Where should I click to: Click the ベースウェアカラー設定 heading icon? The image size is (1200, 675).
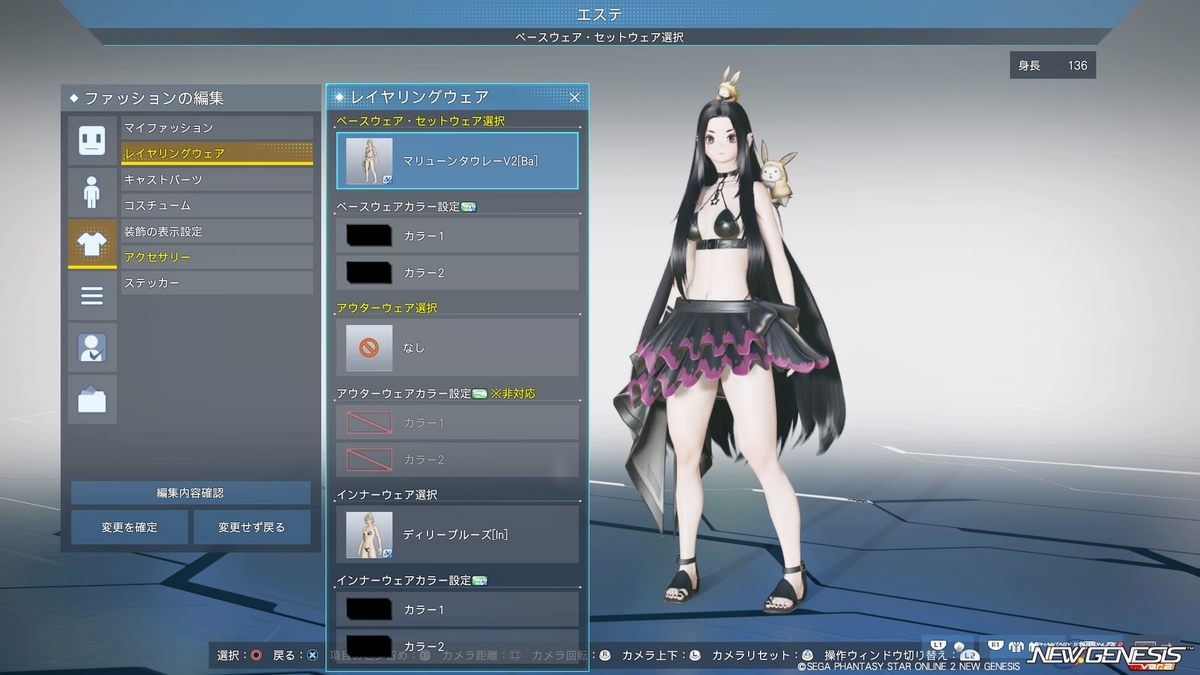(x=468, y=207)
